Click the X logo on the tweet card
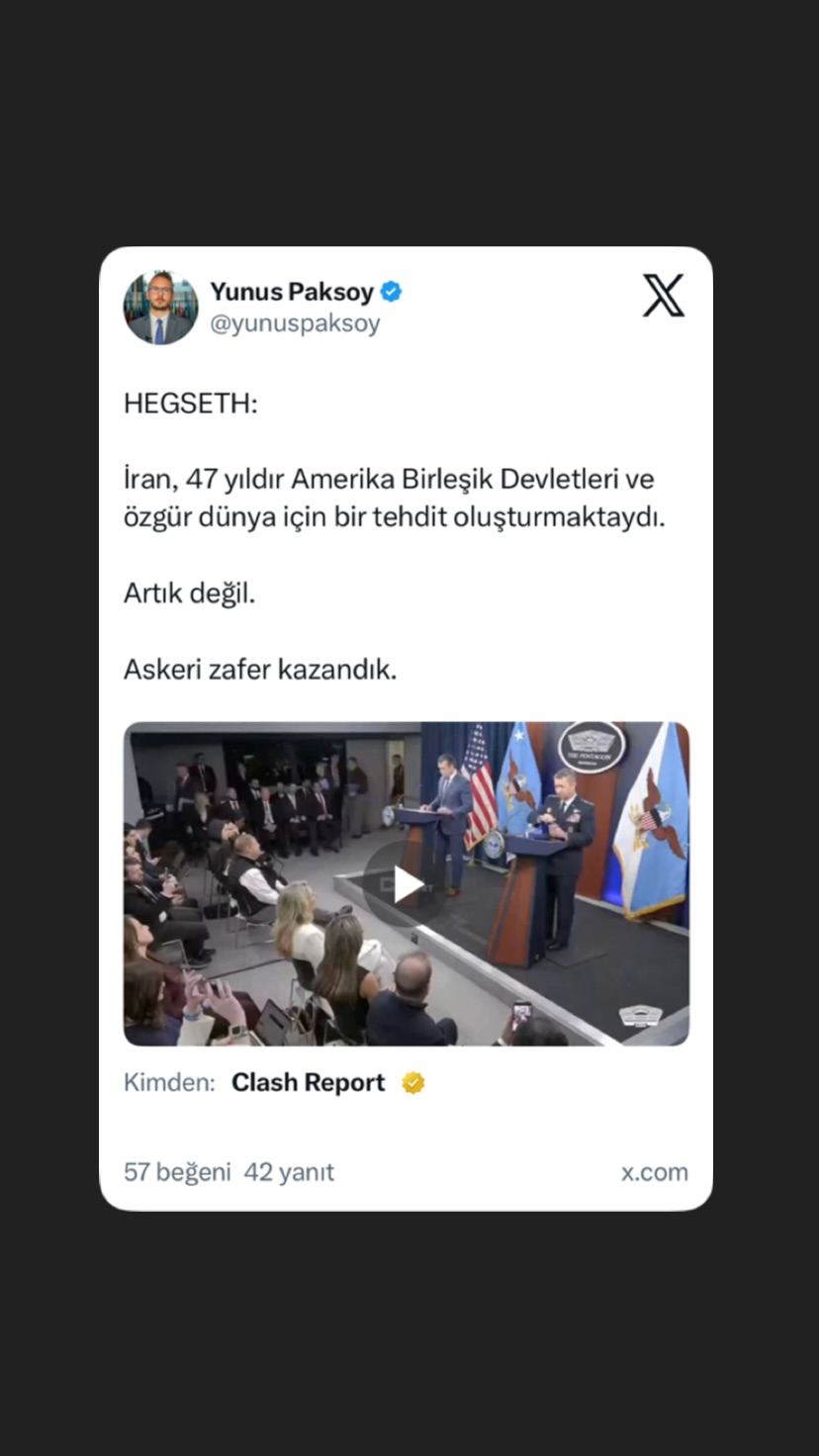The image size is (819, 1456). pyautogui.click(x=663, y=296)
